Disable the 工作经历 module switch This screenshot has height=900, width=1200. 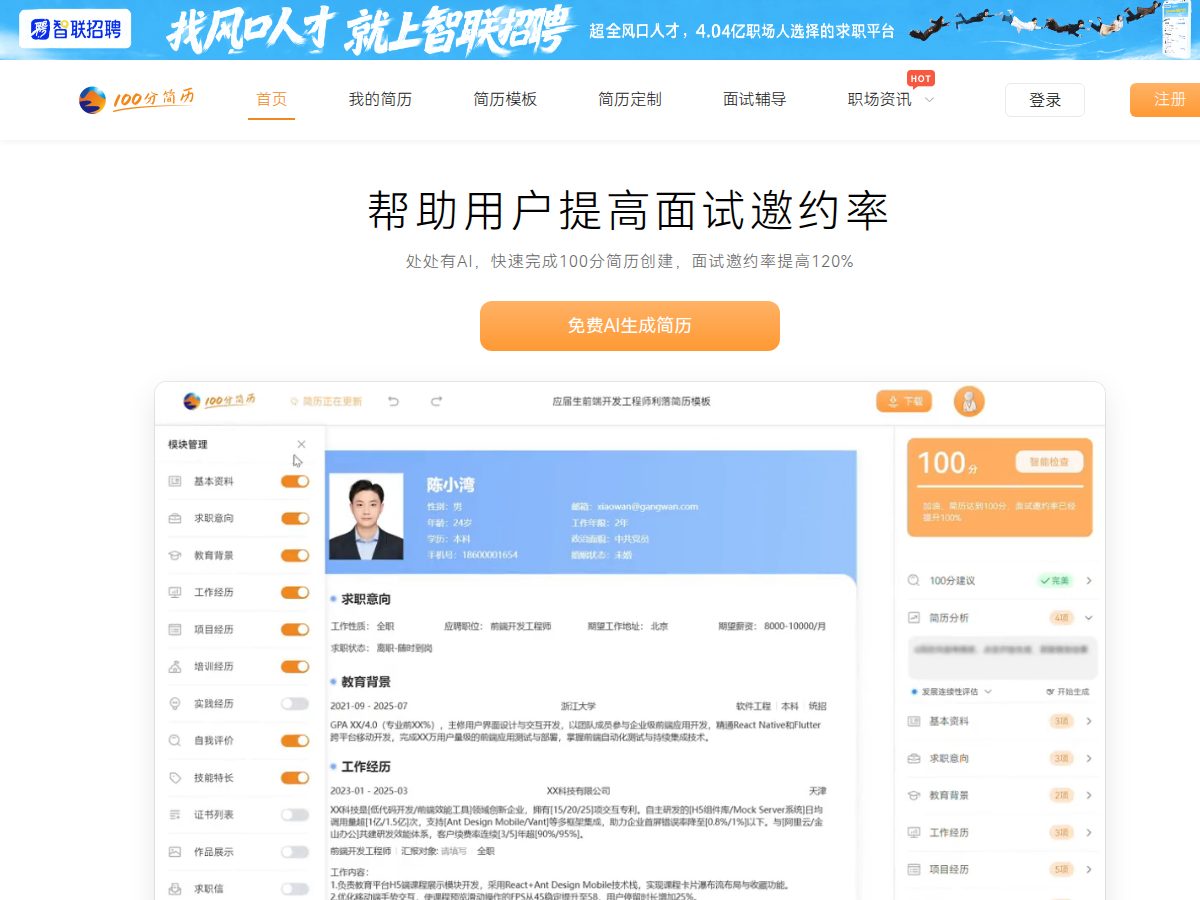tap(295, 592)
